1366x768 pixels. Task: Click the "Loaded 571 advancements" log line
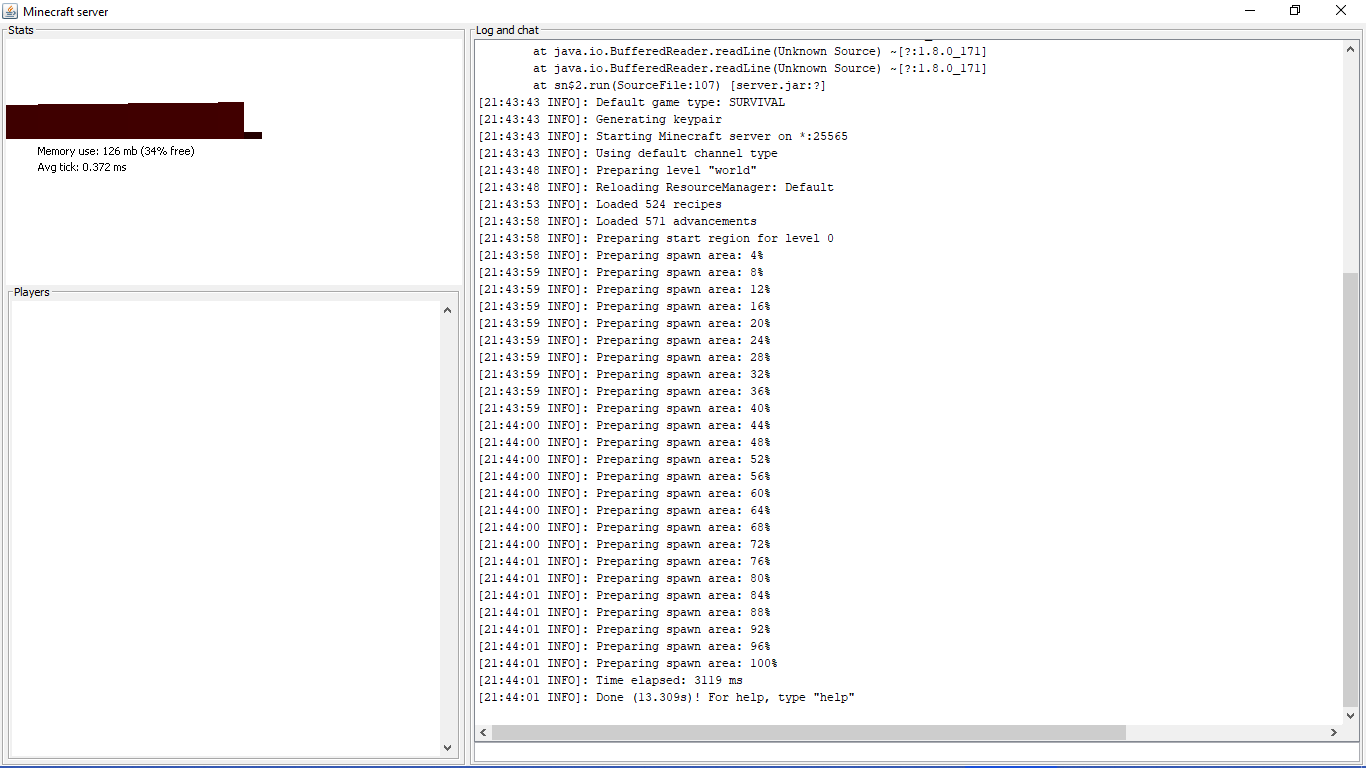pyautogui.click(x=617, y=221)
